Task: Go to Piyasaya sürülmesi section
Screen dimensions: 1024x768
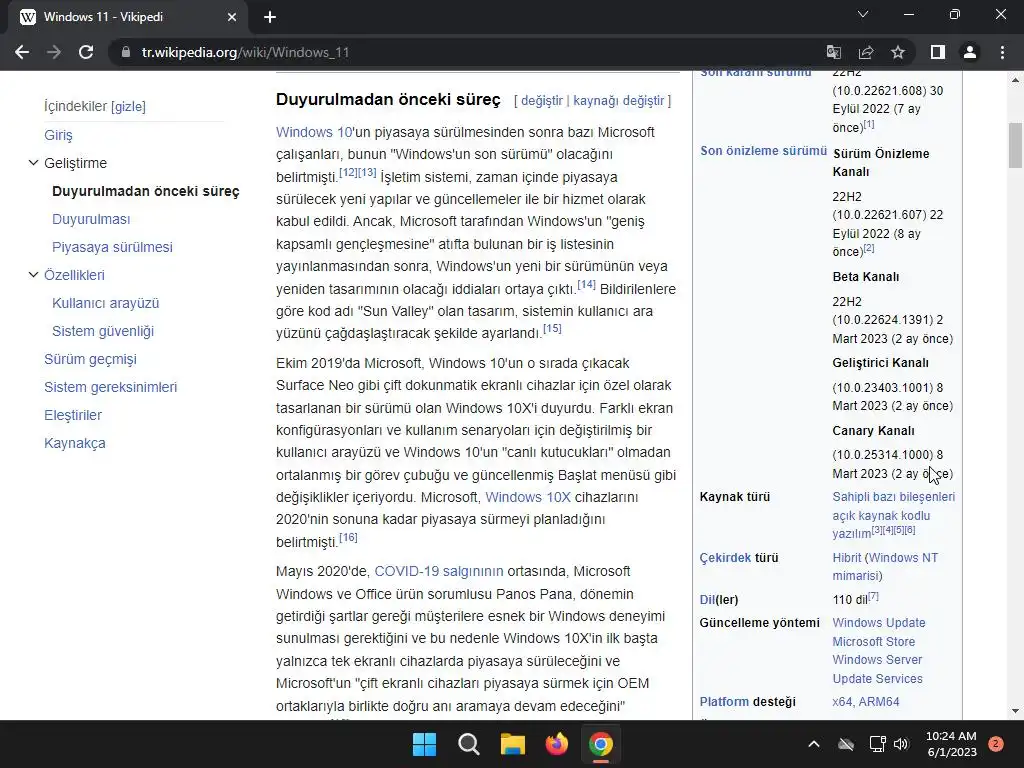Action: (112, 248)
